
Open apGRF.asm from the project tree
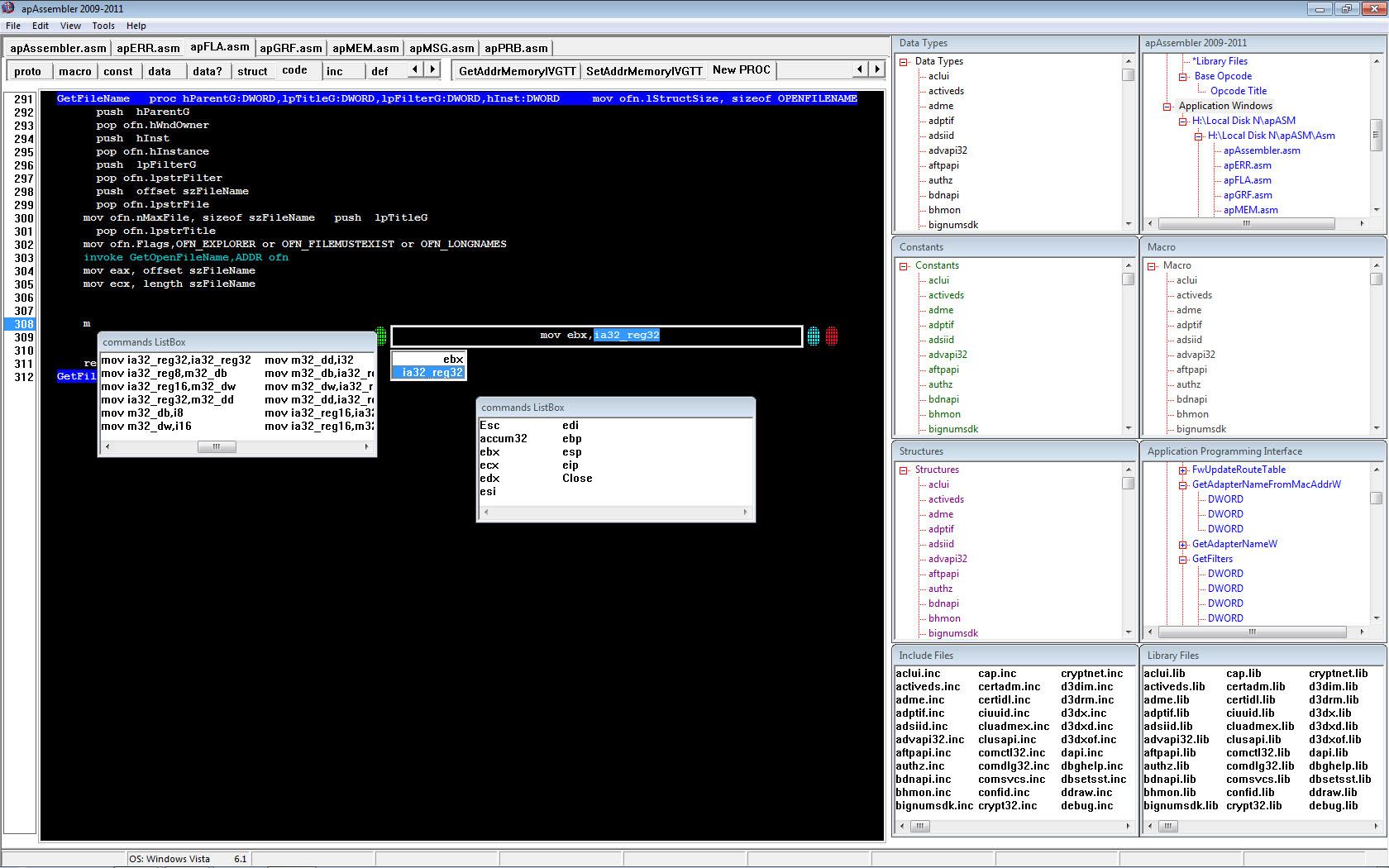[x=1248, y=195]
